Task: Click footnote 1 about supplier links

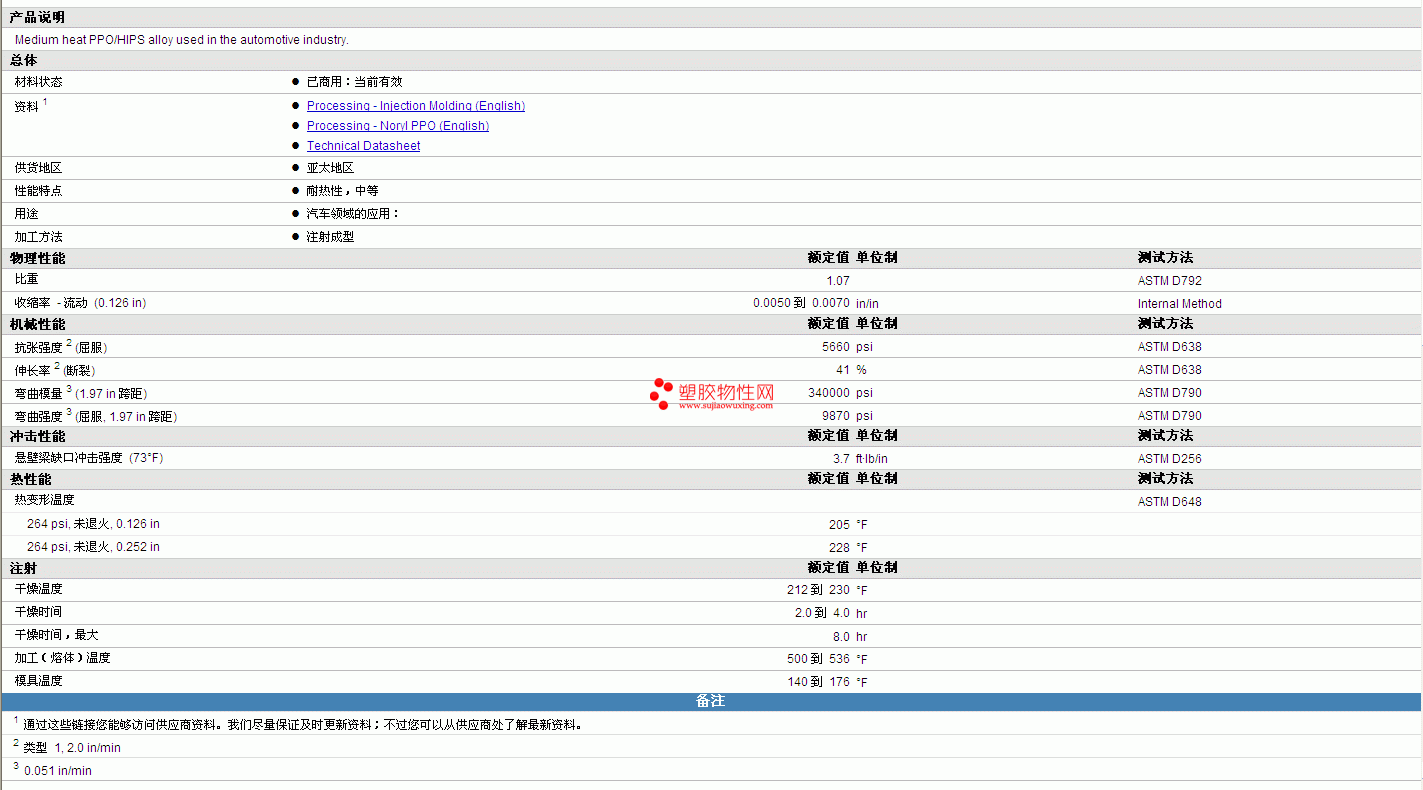Action: click(x=298, y=724)
